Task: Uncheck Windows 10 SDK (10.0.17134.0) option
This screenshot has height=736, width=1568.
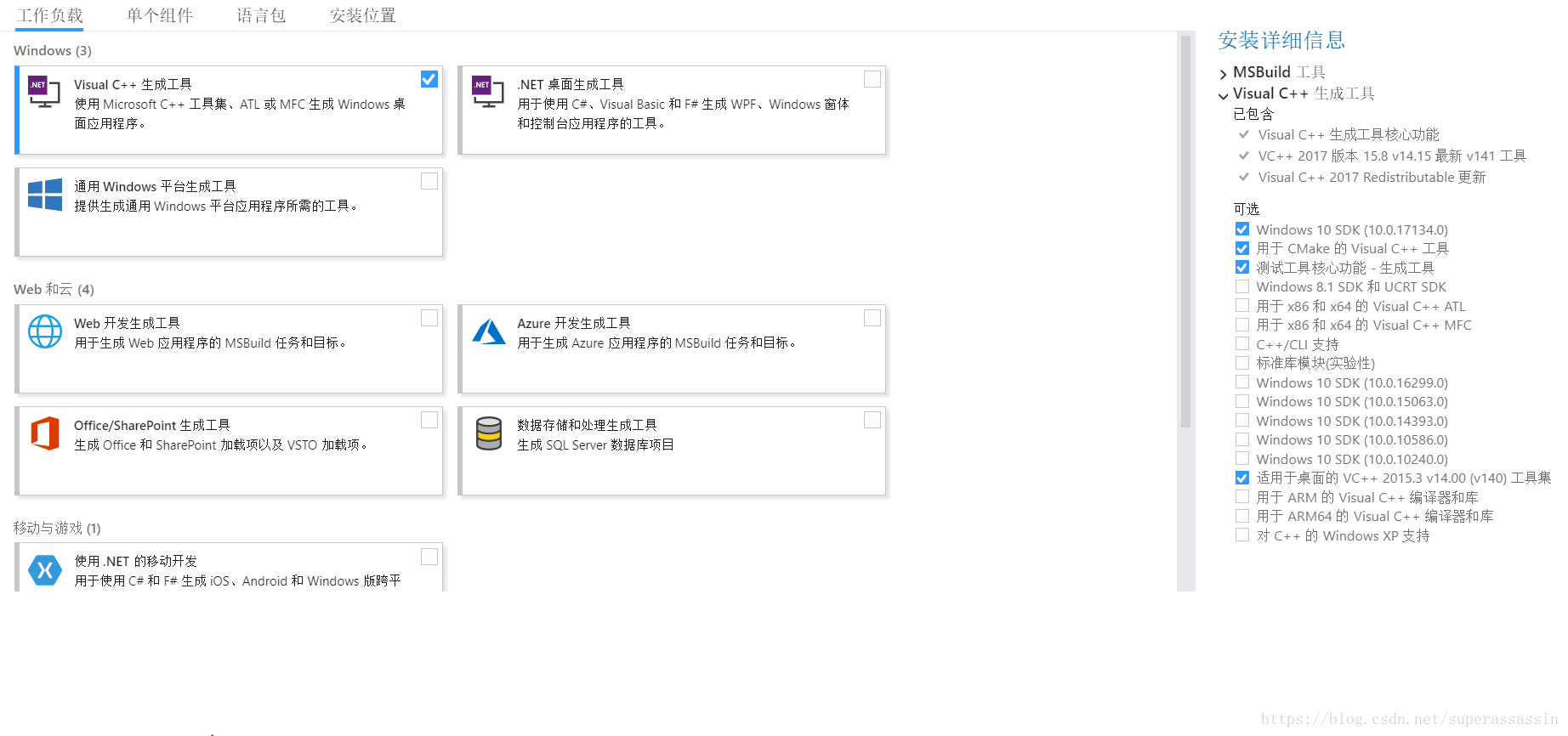Action: pyautogui.click(x=1242, y=229)
